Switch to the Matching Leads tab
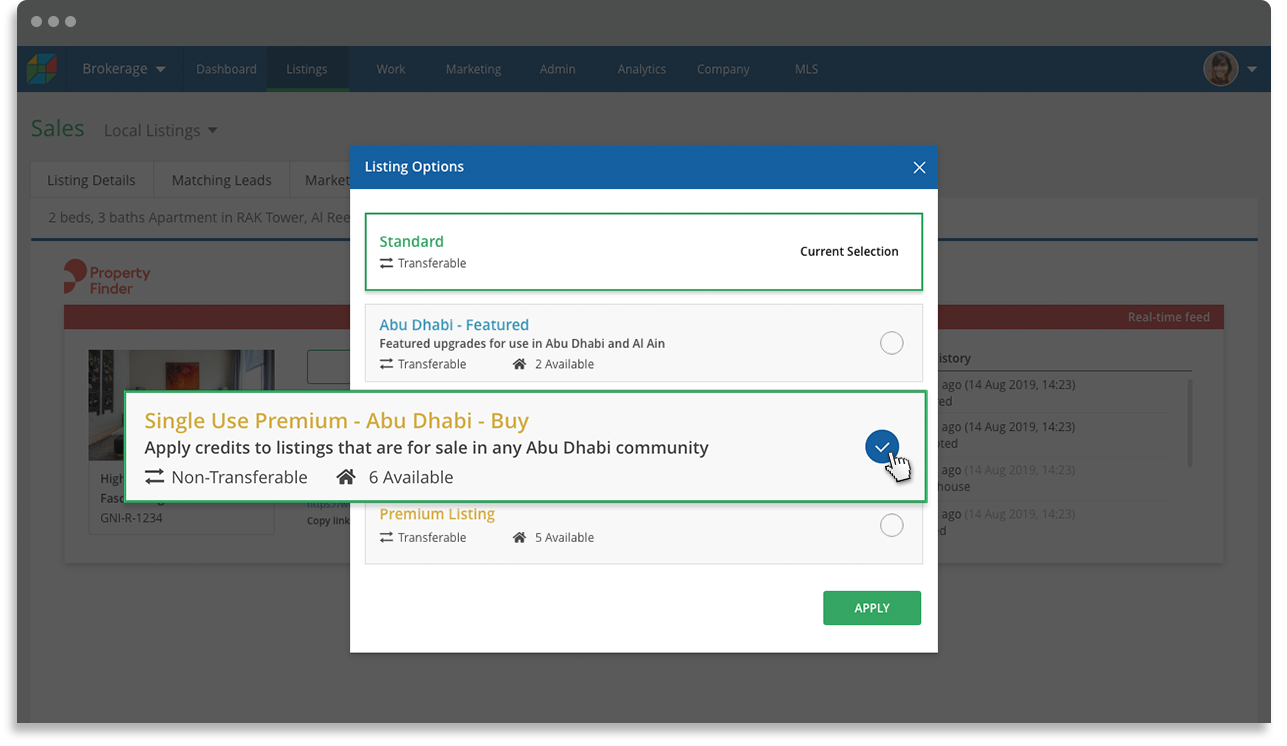 (x=221, y=179)
